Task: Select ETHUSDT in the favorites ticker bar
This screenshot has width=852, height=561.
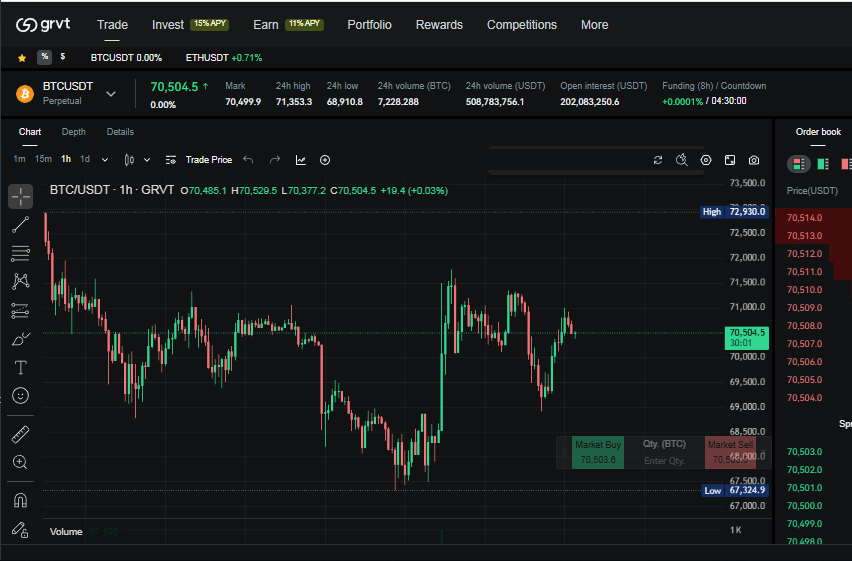Action: (x=224, y=58)
